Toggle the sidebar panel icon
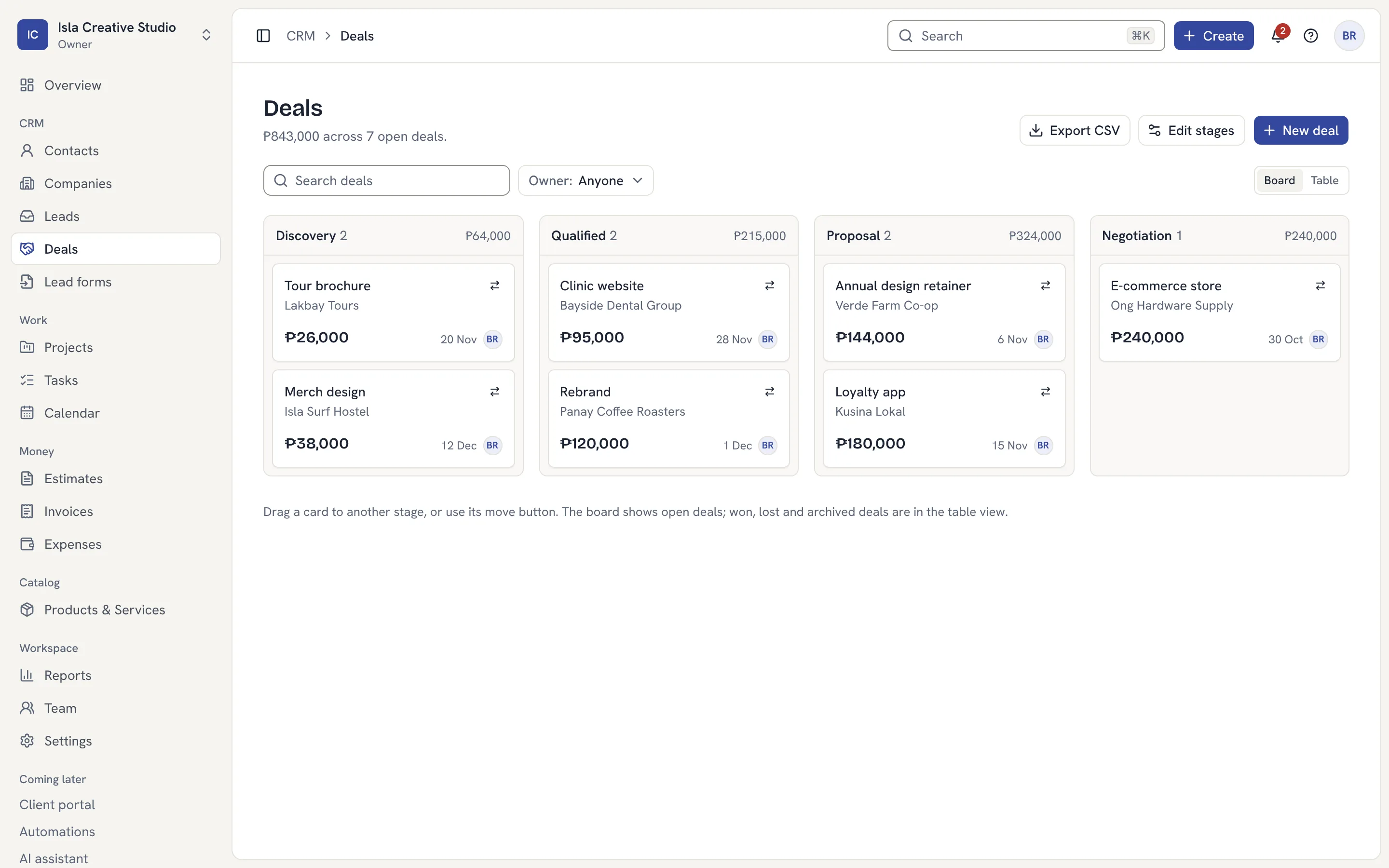1389x868 pixels. 263,36
